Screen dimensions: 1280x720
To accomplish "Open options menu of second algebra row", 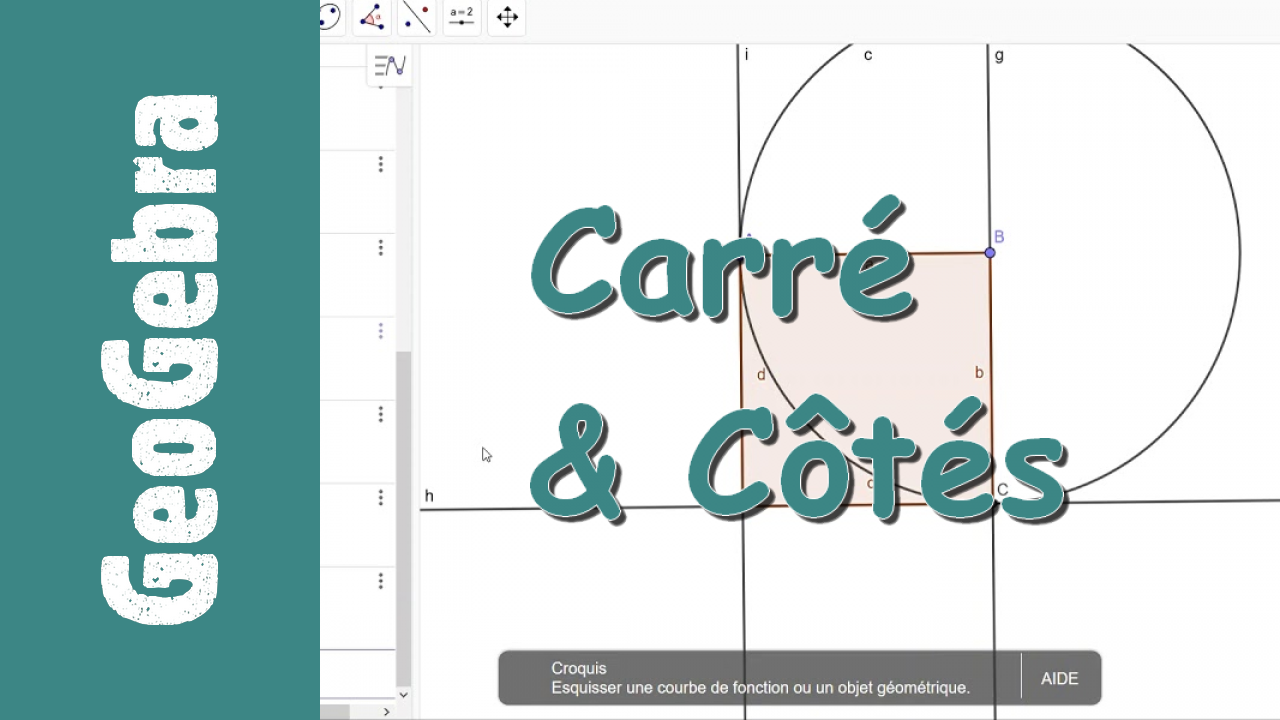I will coord(380,164).
